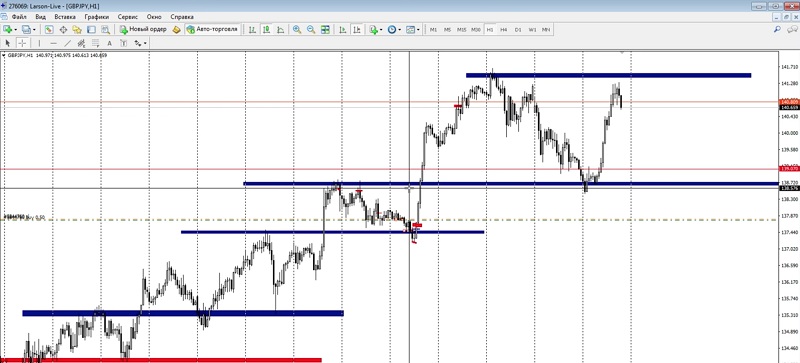Image resolution: width=800 pixels, height=363 pixels.
Task: Switch chart to bar chart type
Action: [x=252, y=30]
